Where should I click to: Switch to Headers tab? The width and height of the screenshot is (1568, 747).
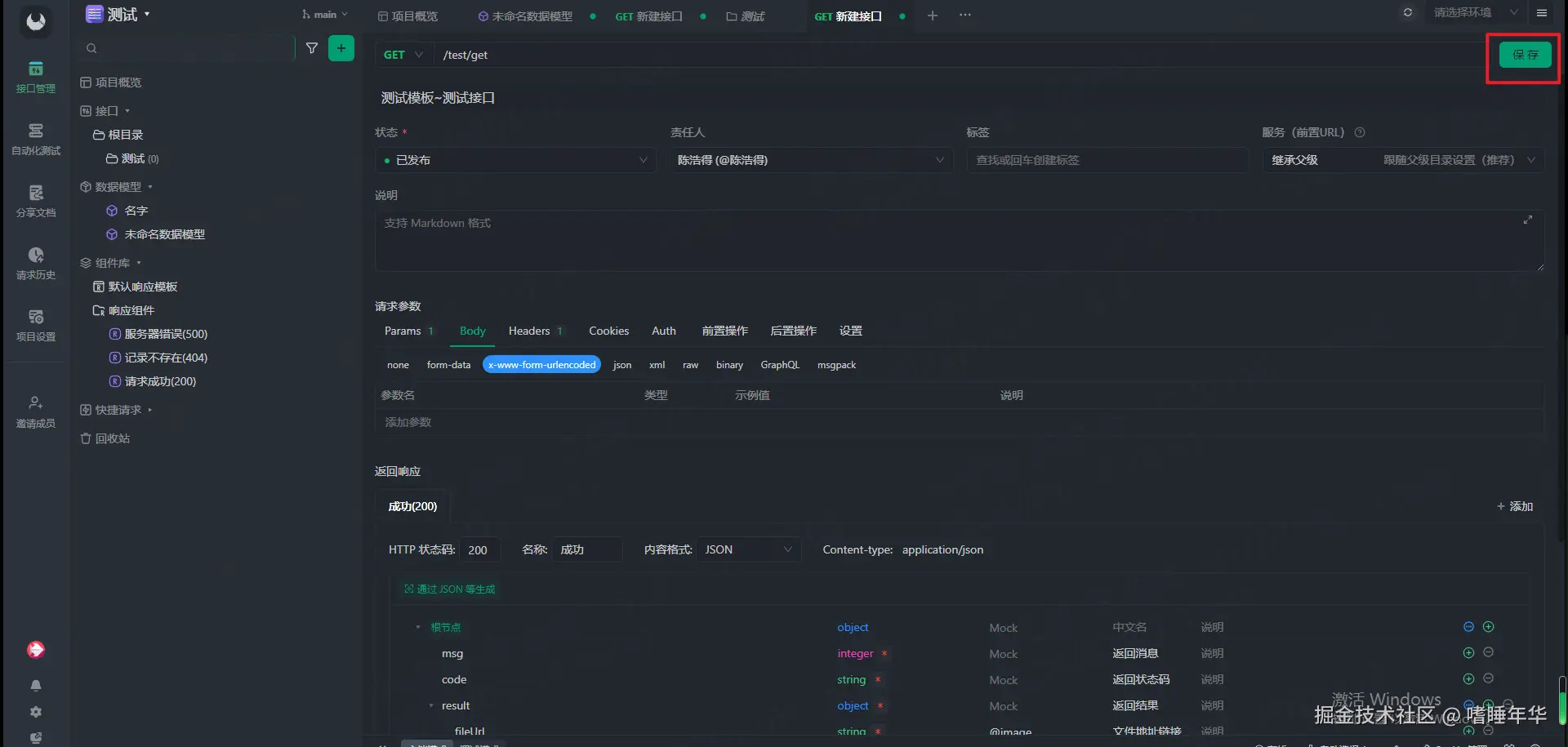coord(536,331)
